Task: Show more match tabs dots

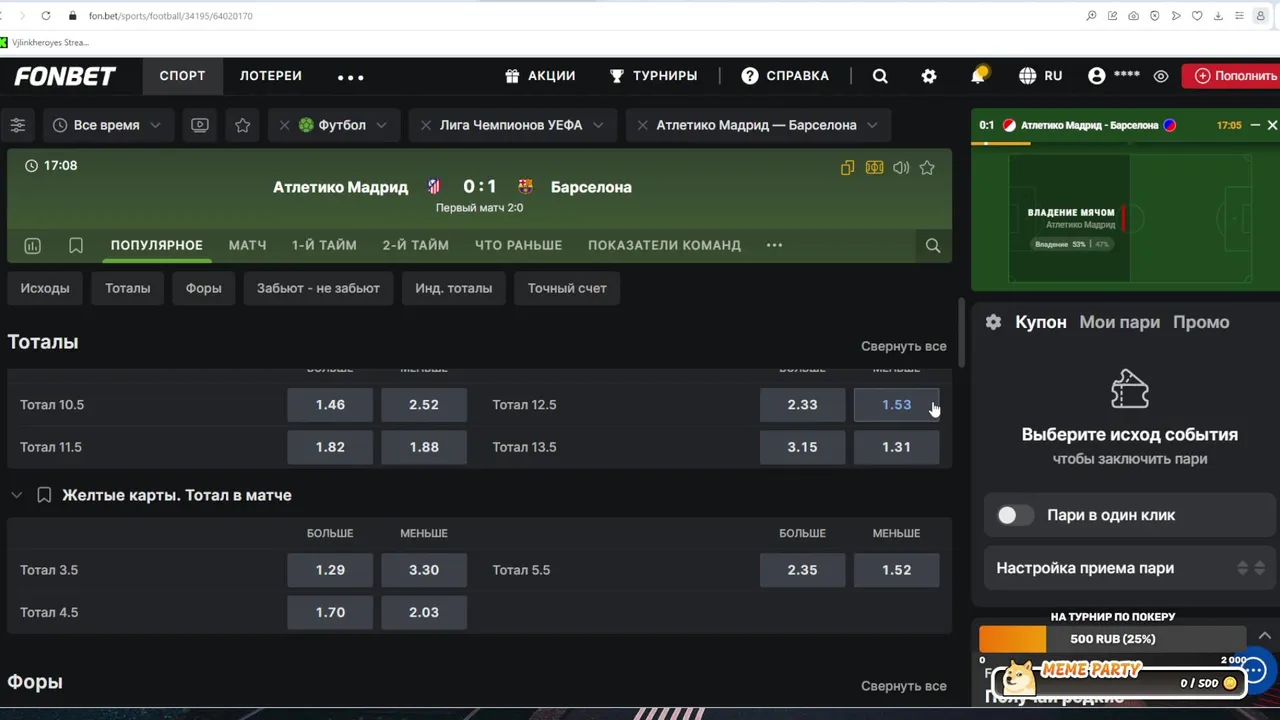Action: pos(774,245)
